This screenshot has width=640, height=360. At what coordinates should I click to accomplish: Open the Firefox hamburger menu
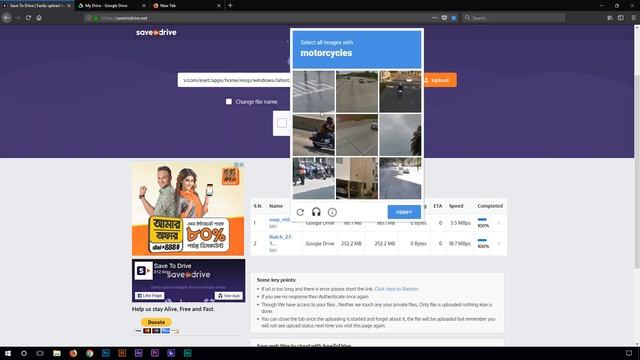[633, 18]
